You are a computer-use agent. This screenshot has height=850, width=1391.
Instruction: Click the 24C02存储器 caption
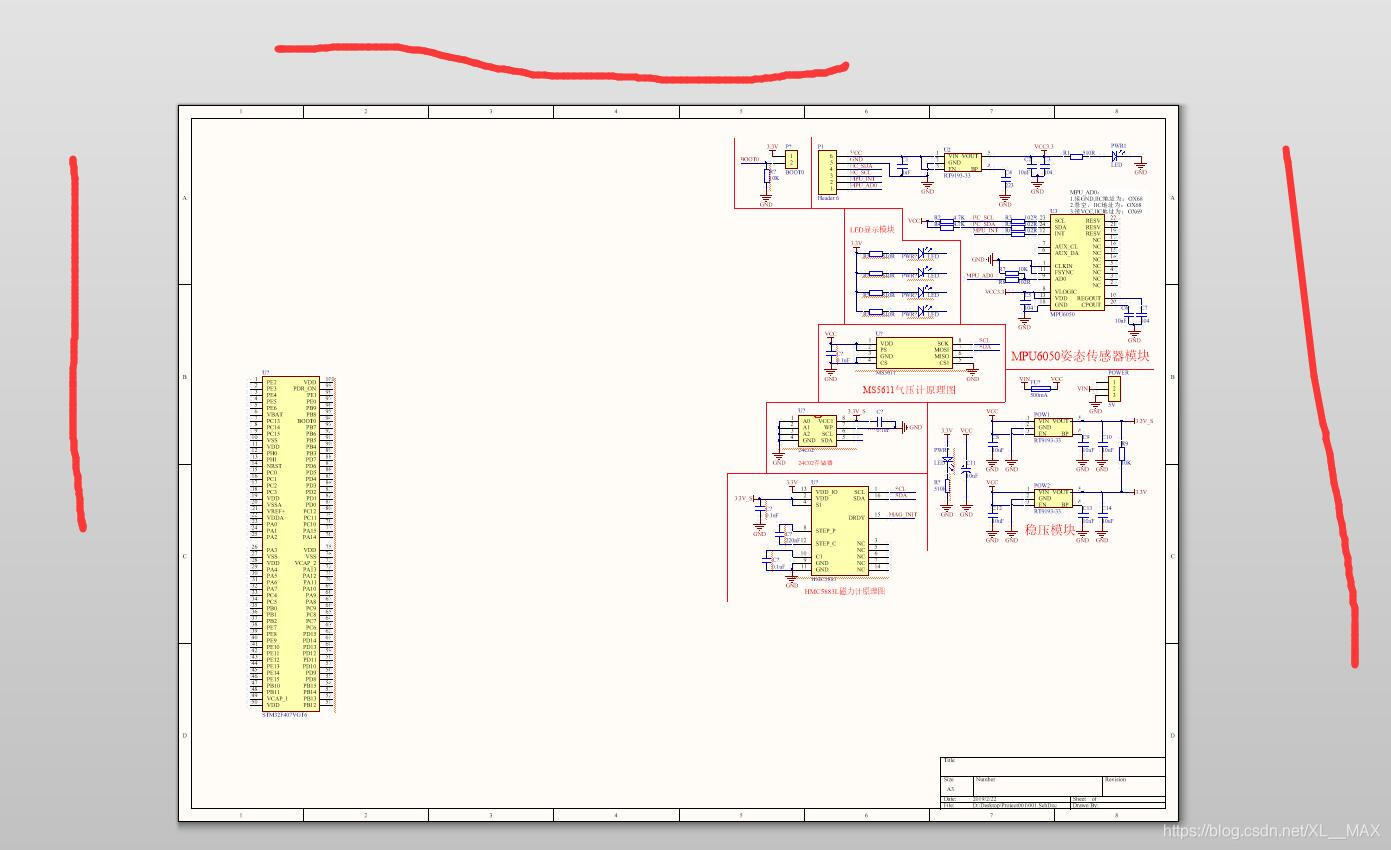[814, 463]
